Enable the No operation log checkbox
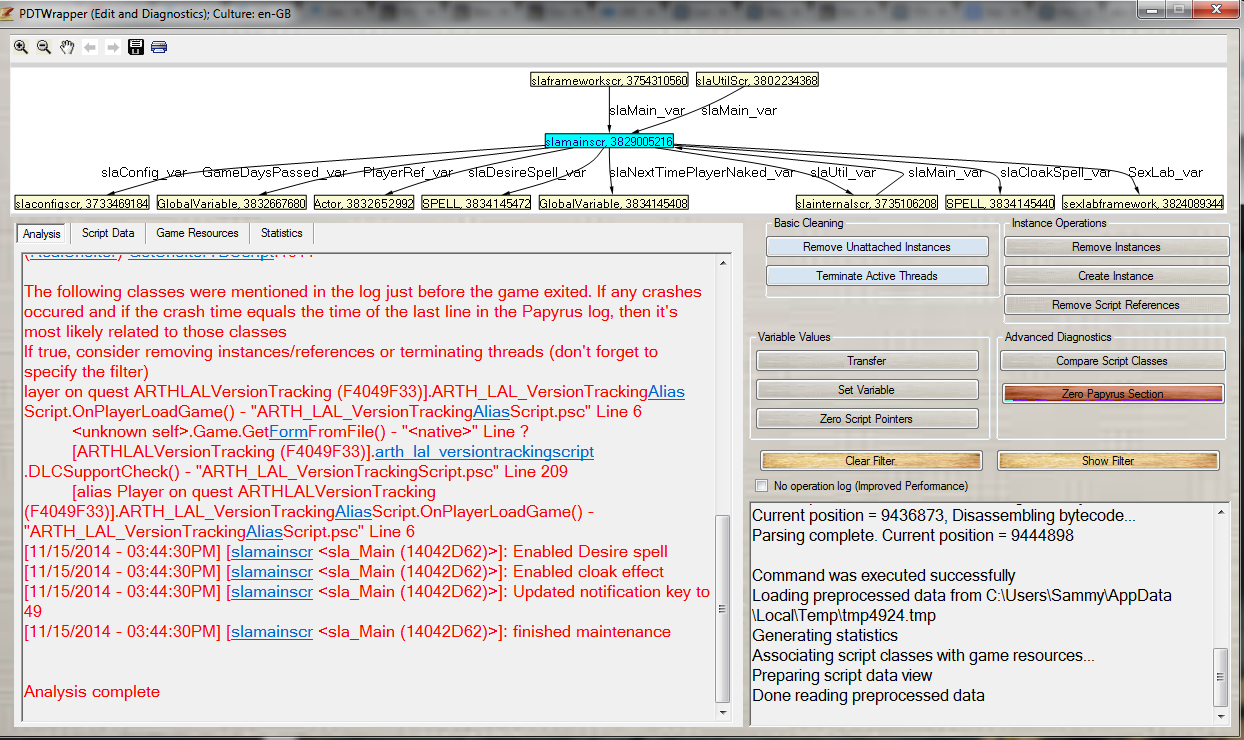The height and width of the screenshot is (740, 1244). [x=763, y=486]
